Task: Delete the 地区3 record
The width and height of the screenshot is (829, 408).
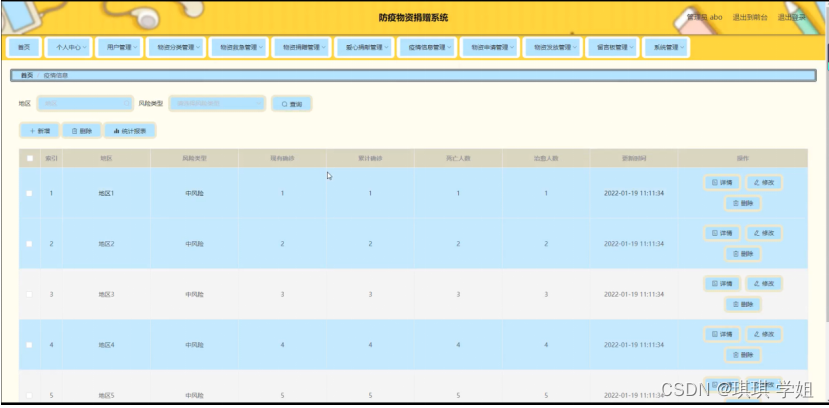Action: [743, 304]
